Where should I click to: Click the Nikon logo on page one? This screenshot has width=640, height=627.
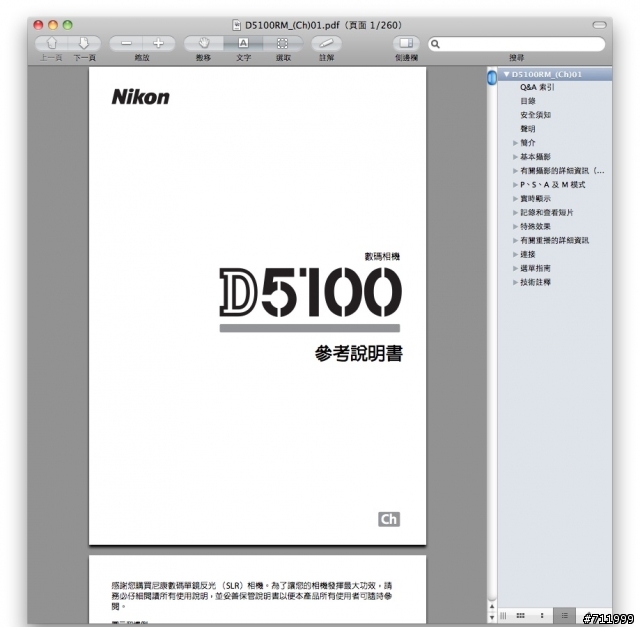pyautogui.click(x=140, y=97)
